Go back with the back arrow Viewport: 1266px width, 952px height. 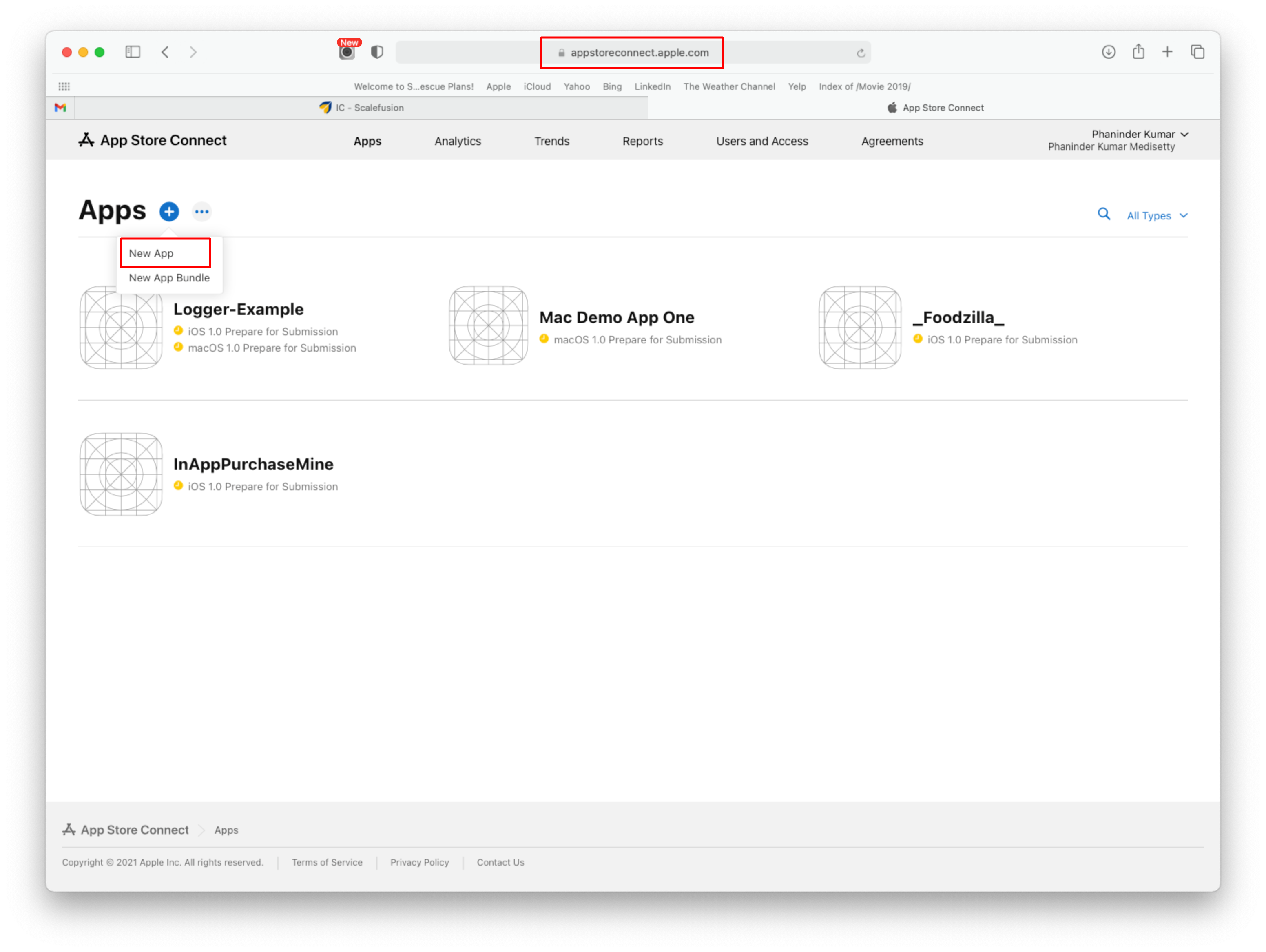(x=165, y=52)
